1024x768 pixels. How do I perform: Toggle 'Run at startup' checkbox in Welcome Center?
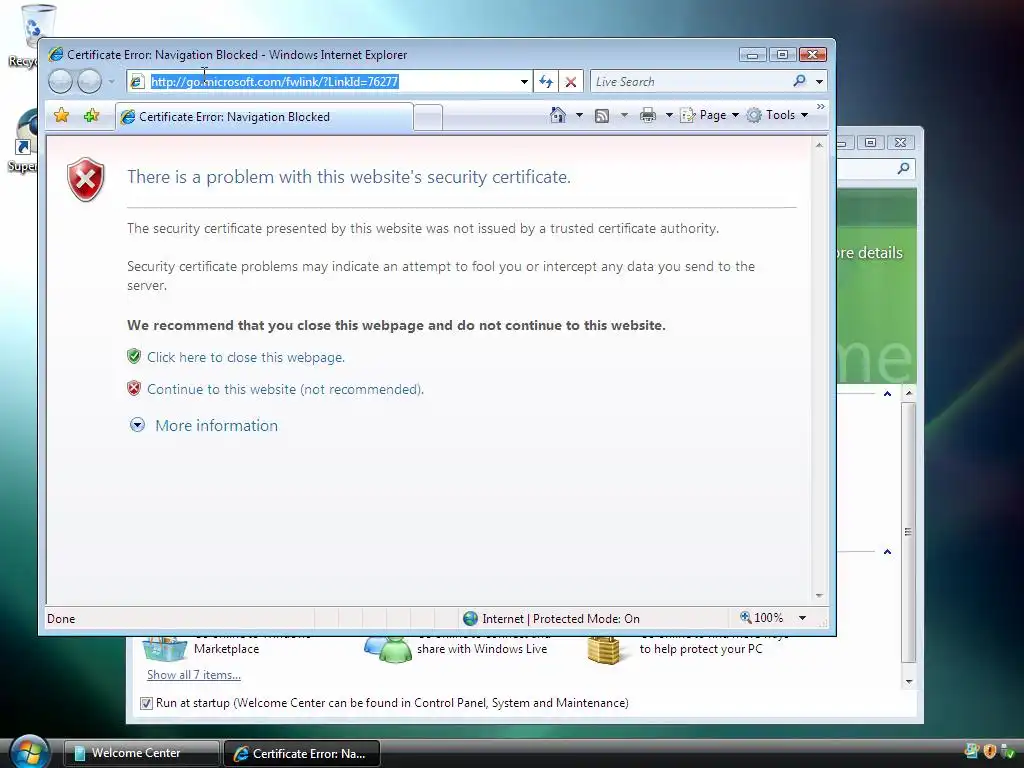tap(146, 703)
